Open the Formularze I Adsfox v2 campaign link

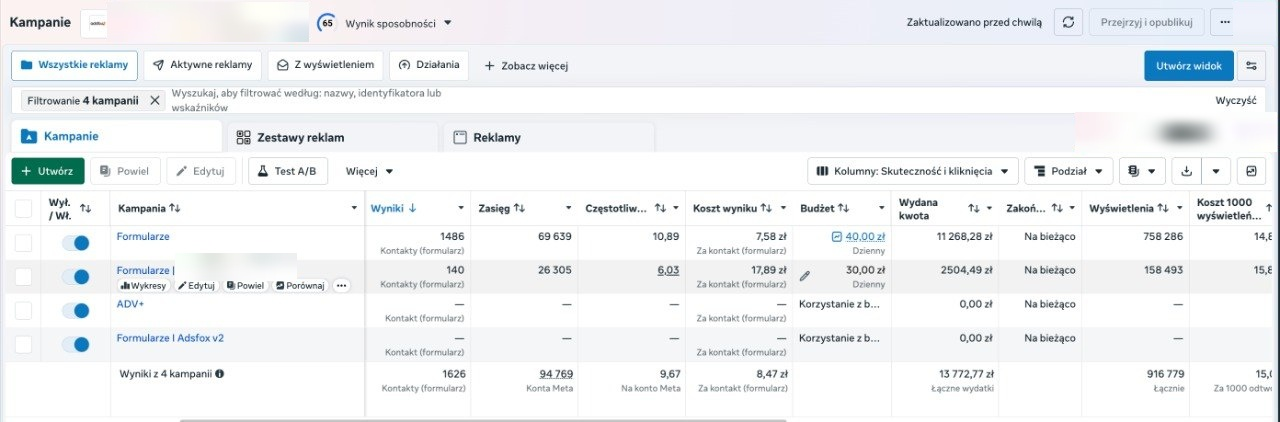click(x=170, y=338)
